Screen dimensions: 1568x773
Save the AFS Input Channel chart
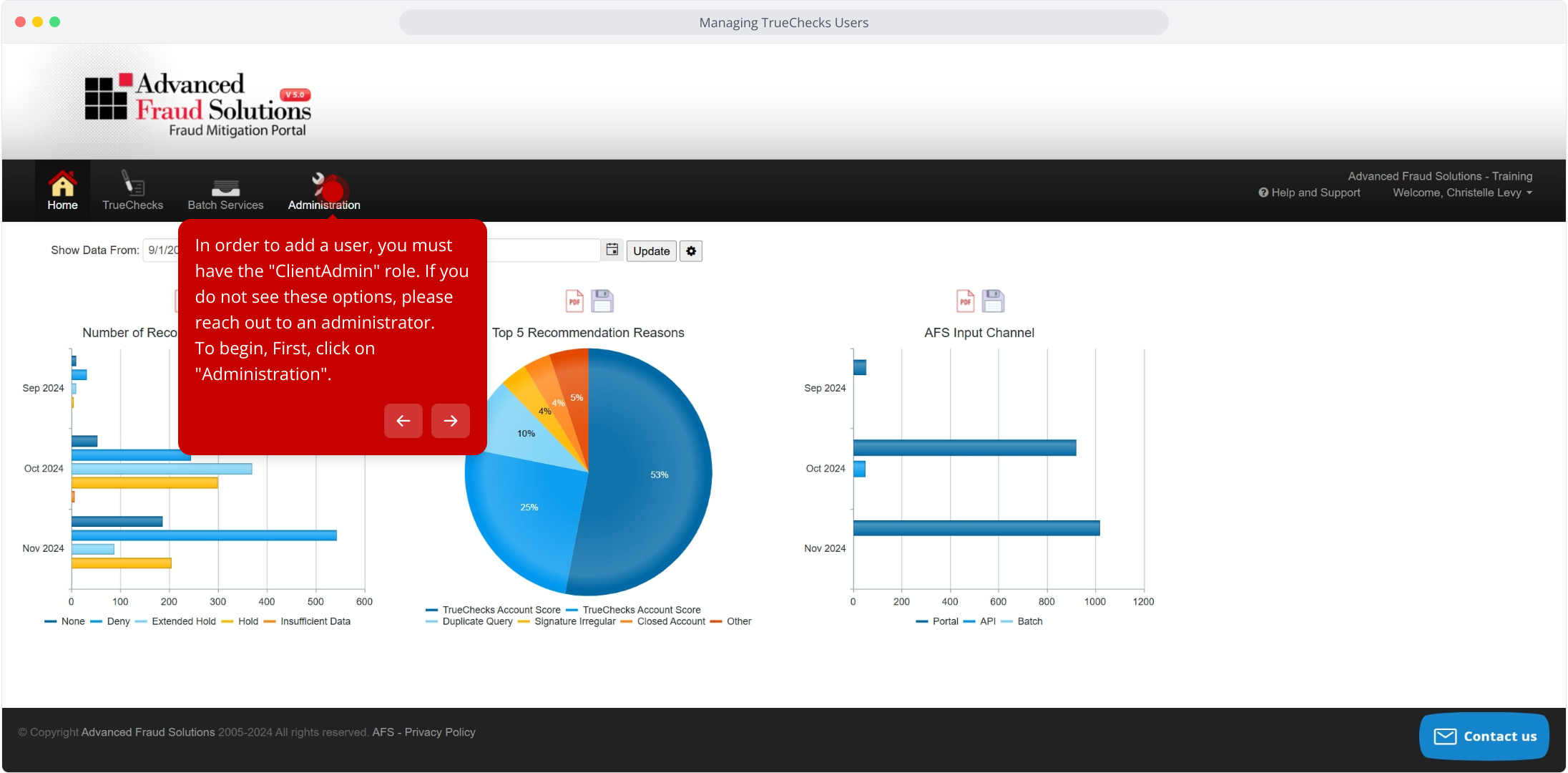pyautogui.click(x=993, y=301)
